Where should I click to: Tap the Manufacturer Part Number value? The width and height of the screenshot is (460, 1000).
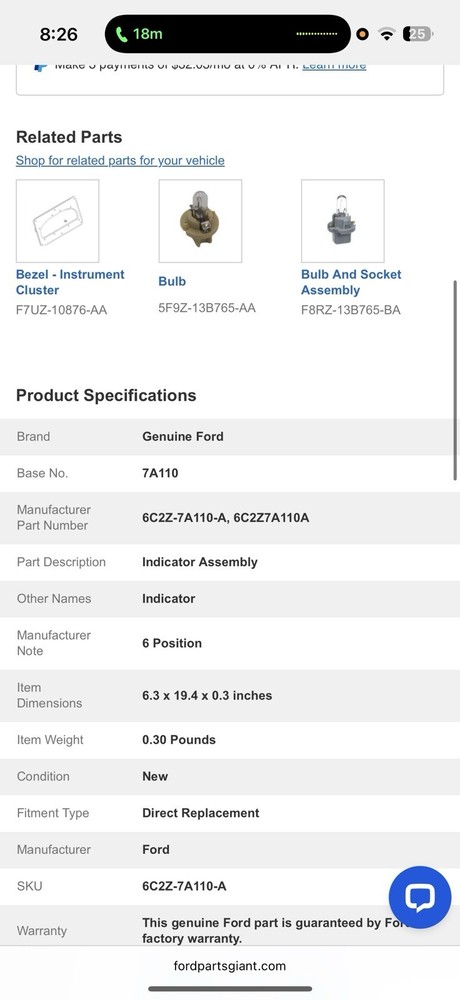(226, 517)
